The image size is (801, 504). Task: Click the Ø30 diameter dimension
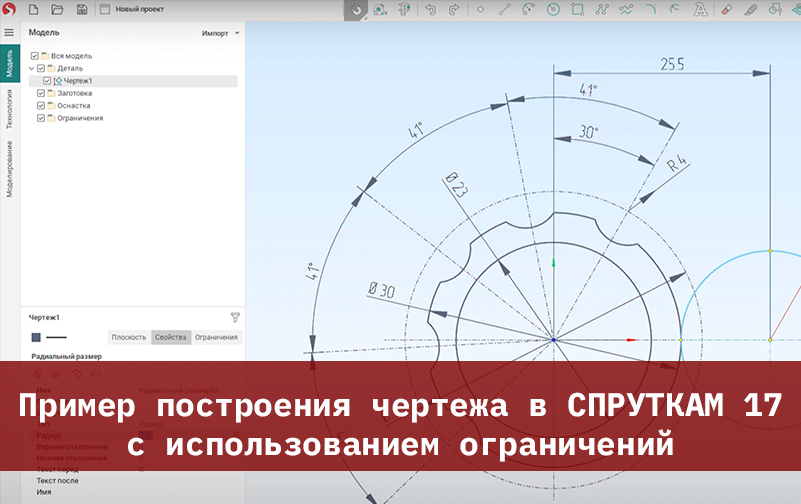click(382, 290)
